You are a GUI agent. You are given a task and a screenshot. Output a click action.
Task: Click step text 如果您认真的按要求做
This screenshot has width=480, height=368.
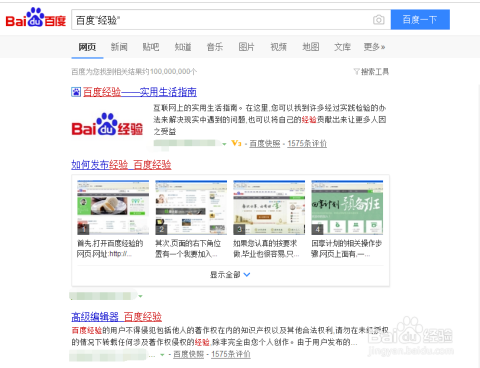[x=266, y=249]
